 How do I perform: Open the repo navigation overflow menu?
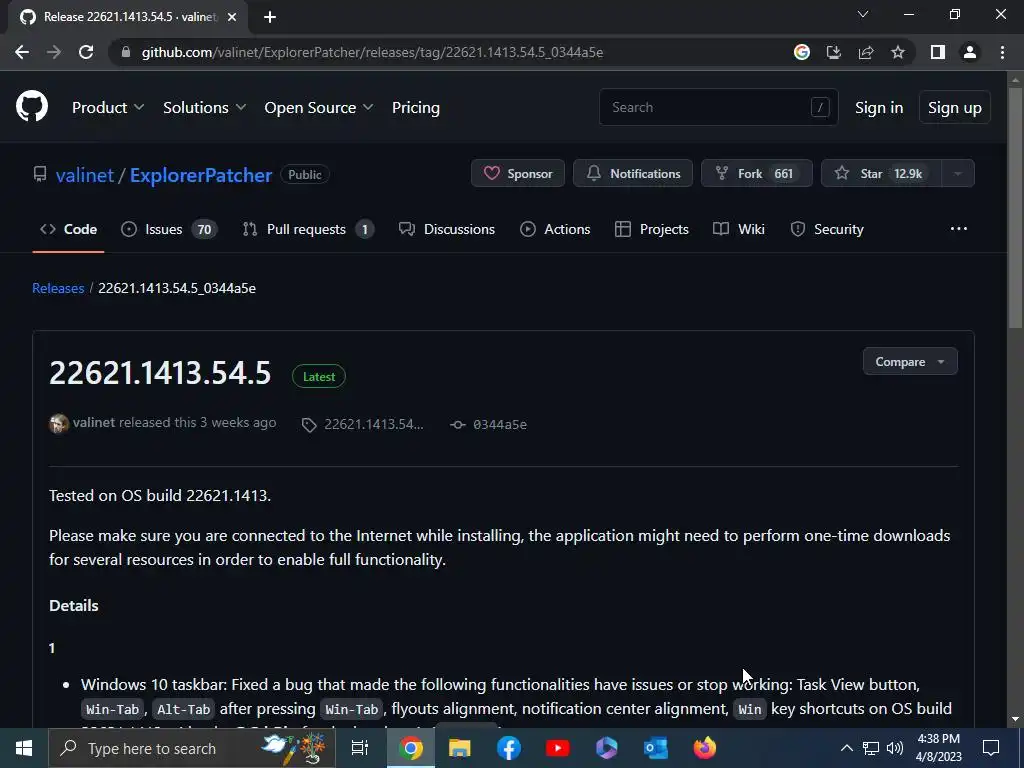point(959,229)
